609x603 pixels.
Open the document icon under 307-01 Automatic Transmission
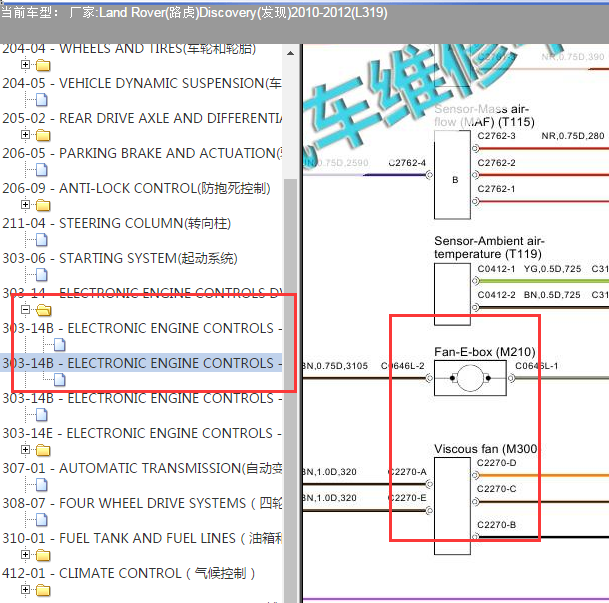coord(42,484)
